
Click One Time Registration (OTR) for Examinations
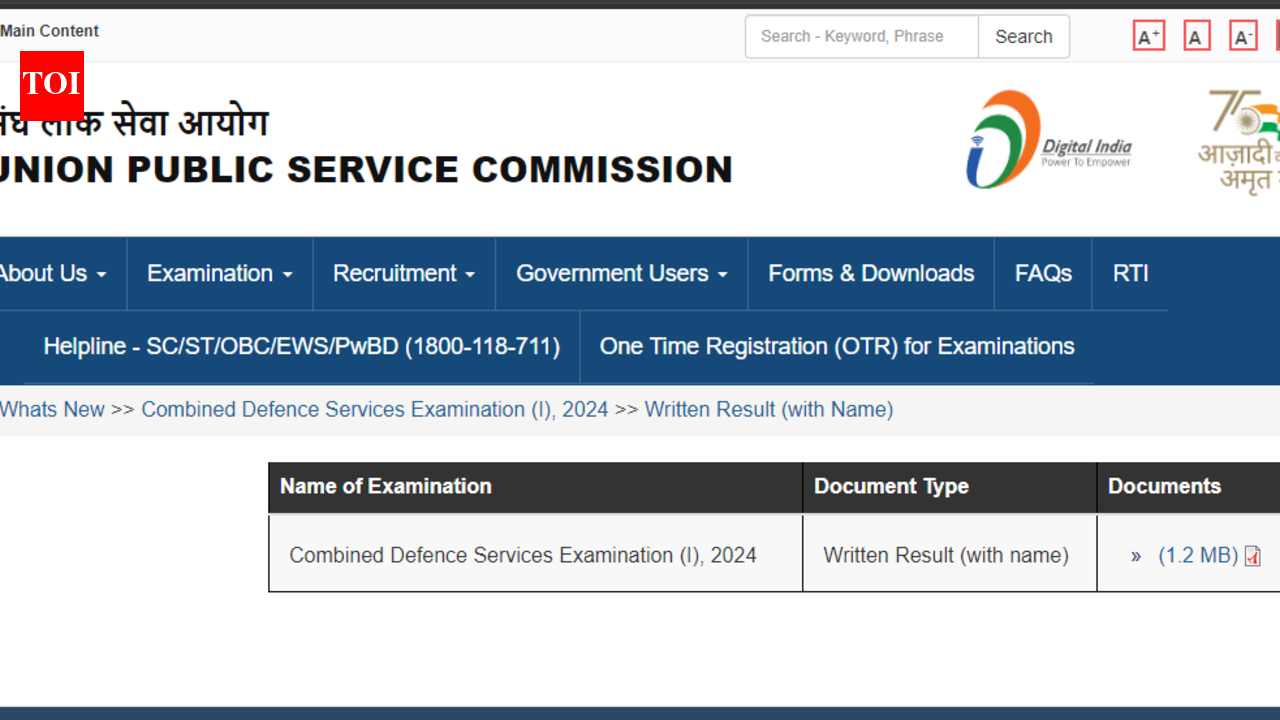(x=837, y=346)
